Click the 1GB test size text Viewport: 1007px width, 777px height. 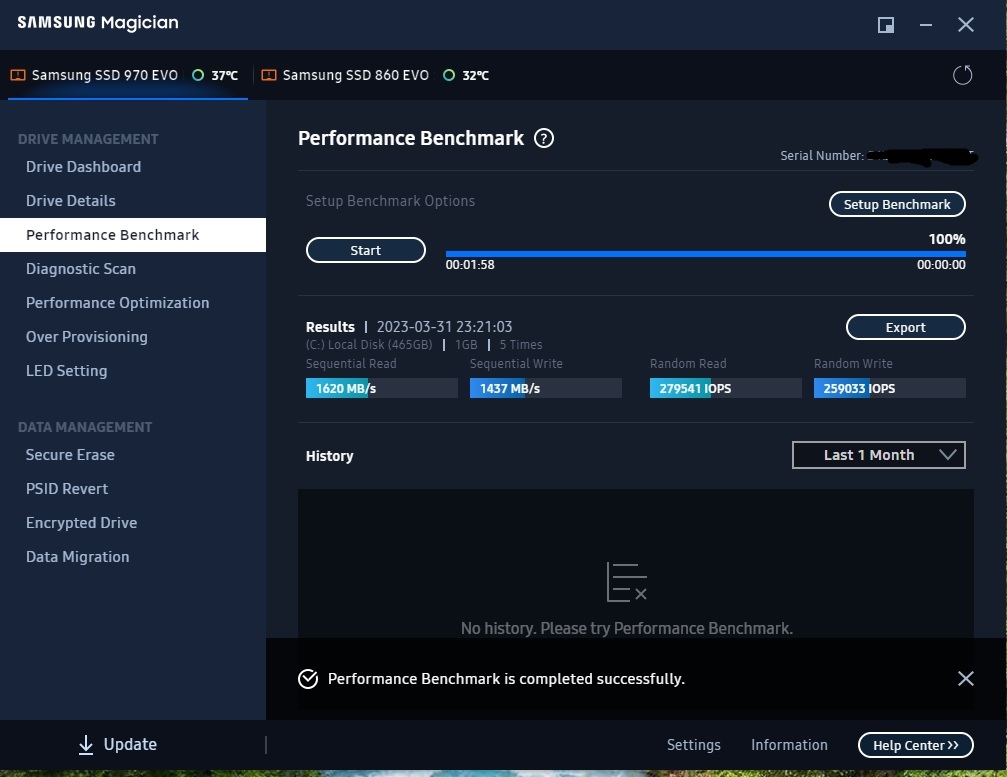(x=466, y=345)
